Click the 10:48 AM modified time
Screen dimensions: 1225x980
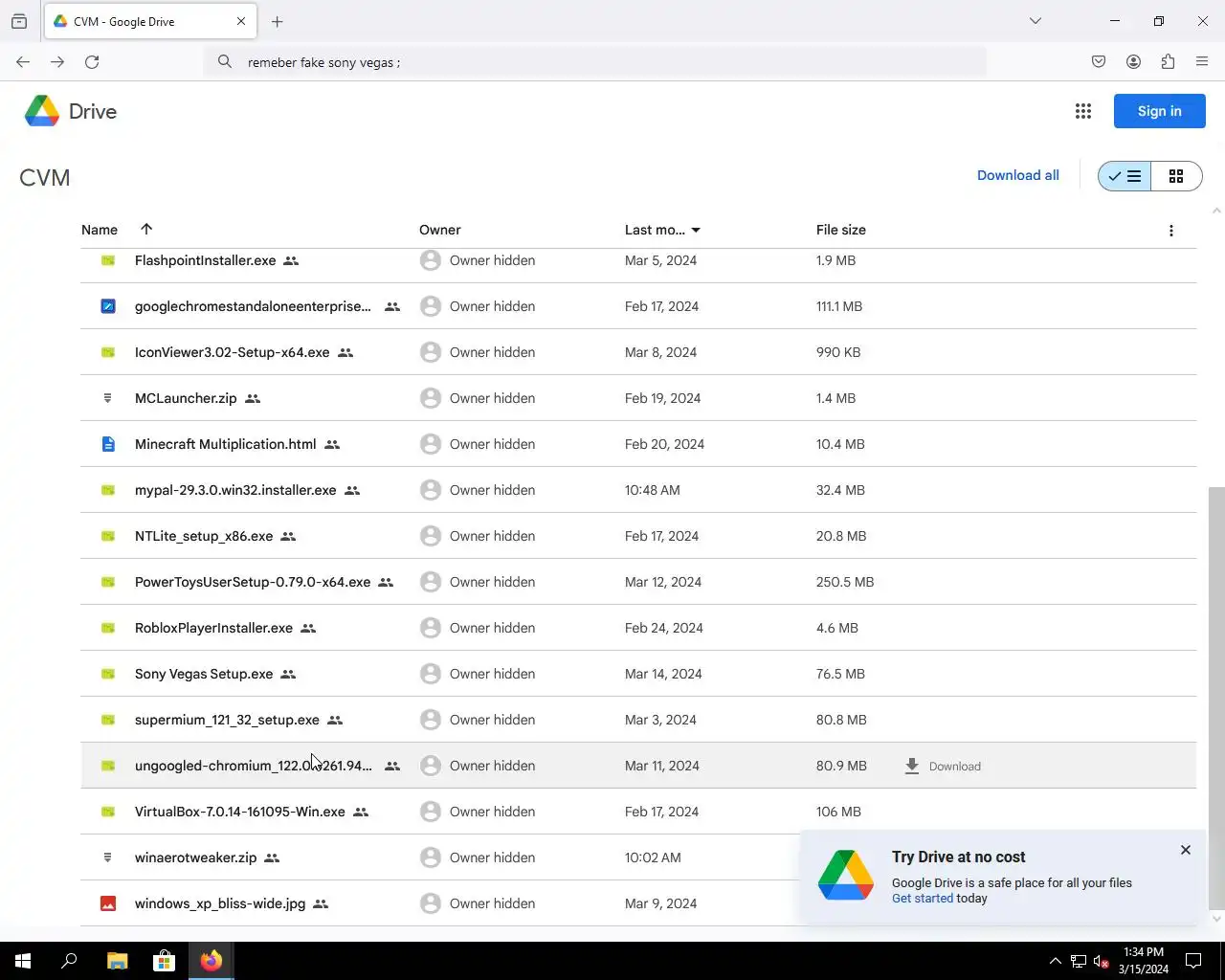653,490
